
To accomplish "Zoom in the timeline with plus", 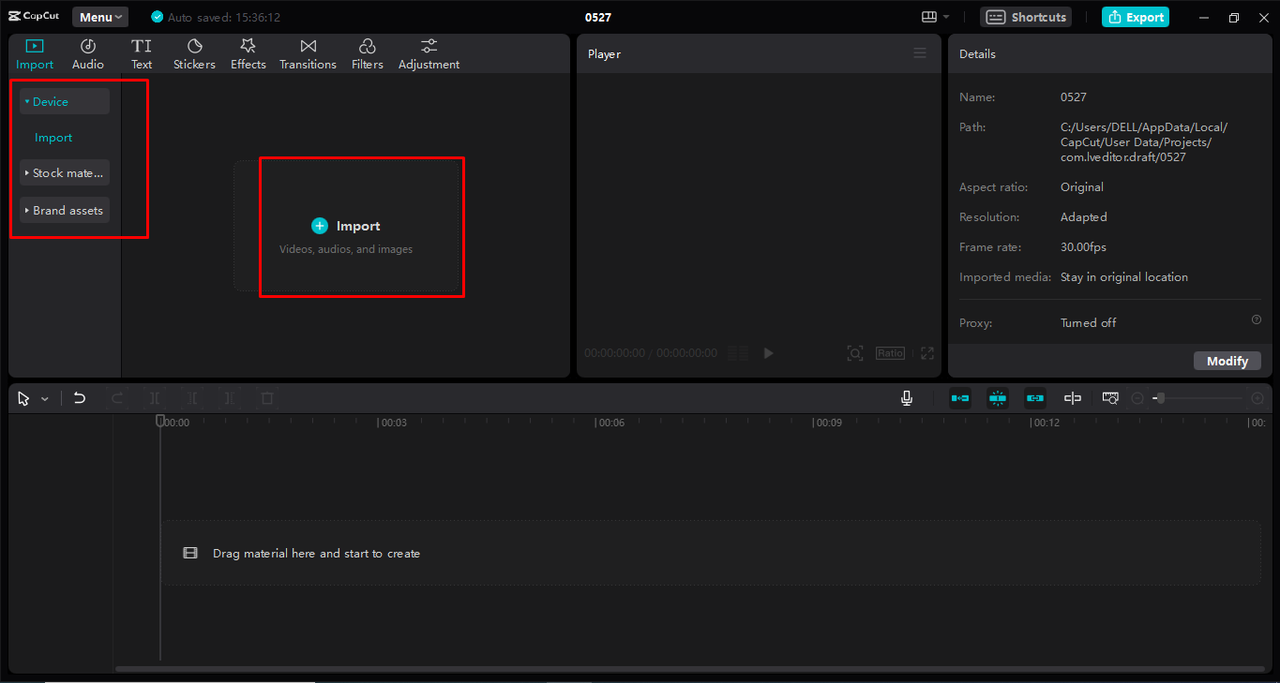I will [1257, 398].
